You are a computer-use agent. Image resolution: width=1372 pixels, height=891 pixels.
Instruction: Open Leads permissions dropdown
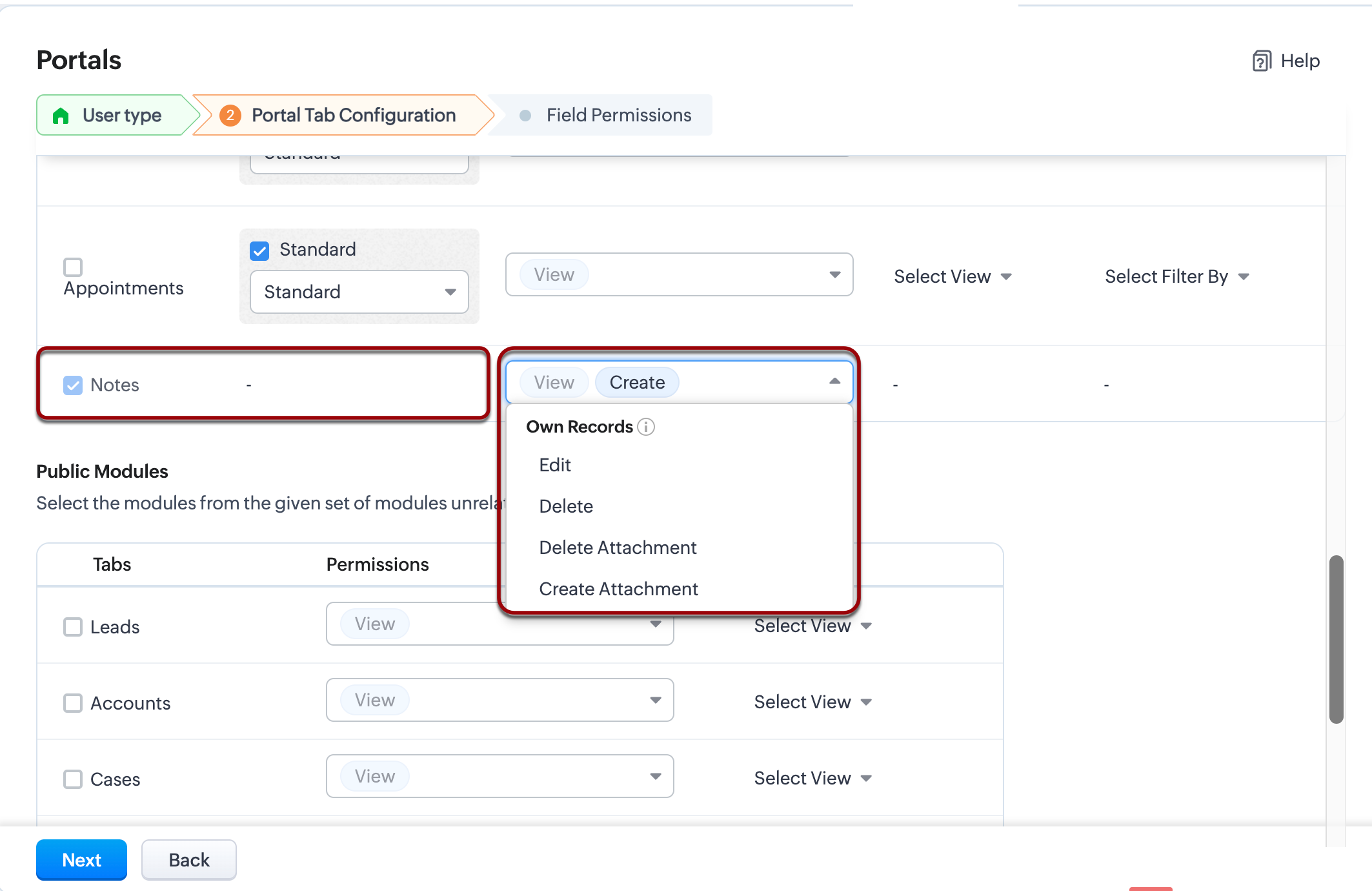pos(500,624)
